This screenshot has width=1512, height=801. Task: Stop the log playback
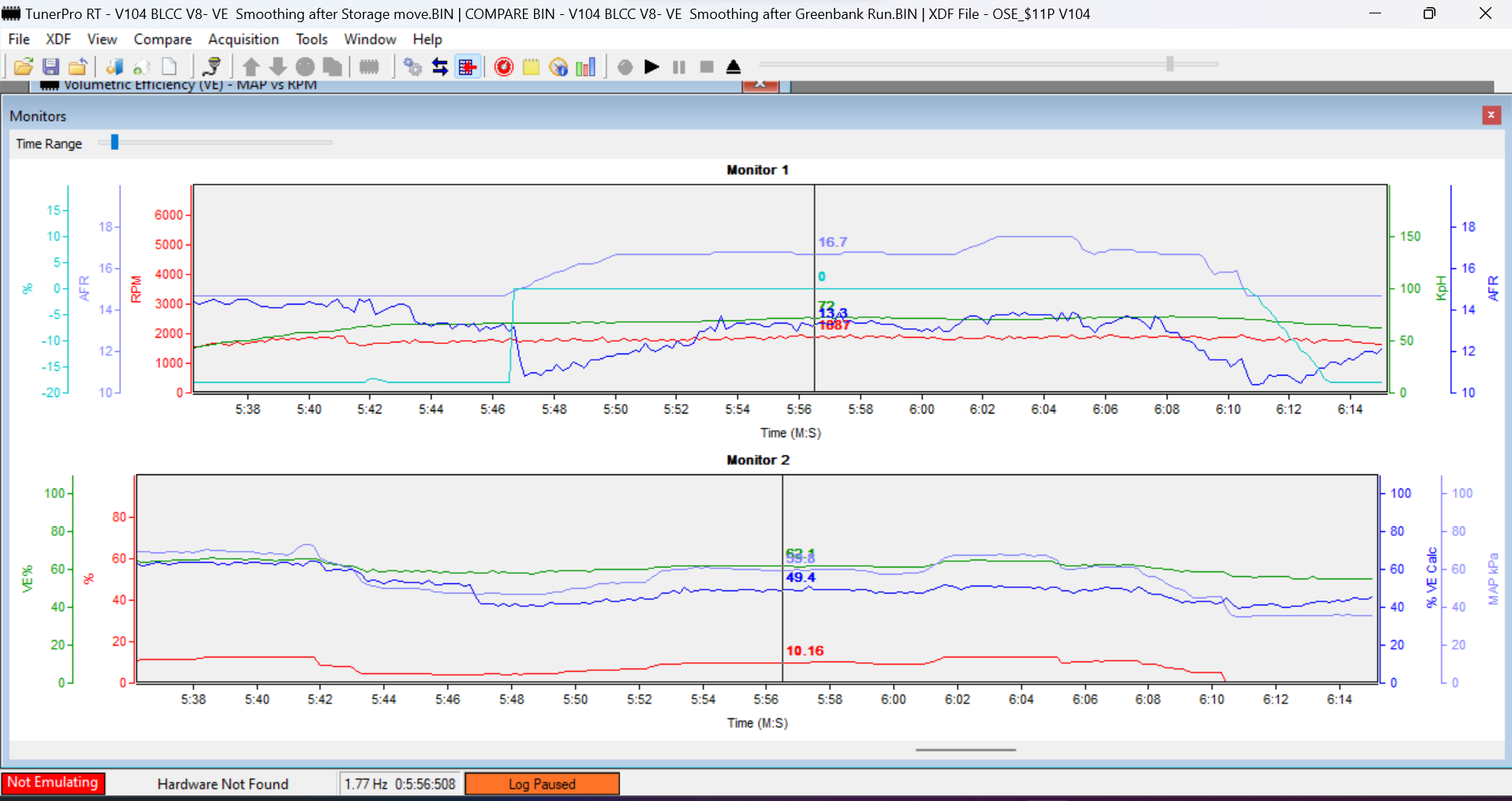tap(707, 67)
